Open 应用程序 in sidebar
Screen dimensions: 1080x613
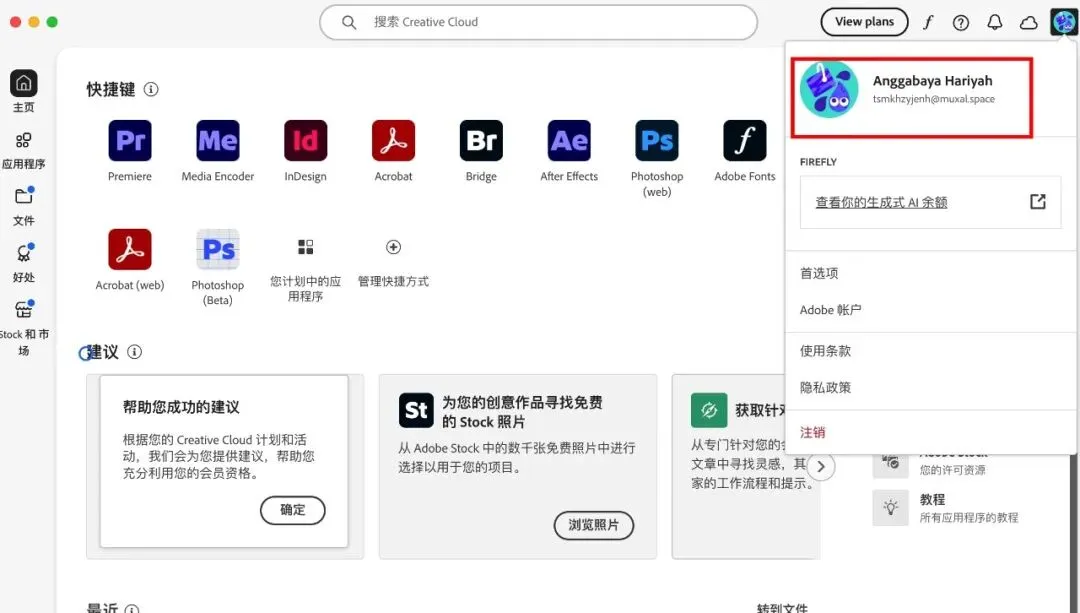coord(23,149)
